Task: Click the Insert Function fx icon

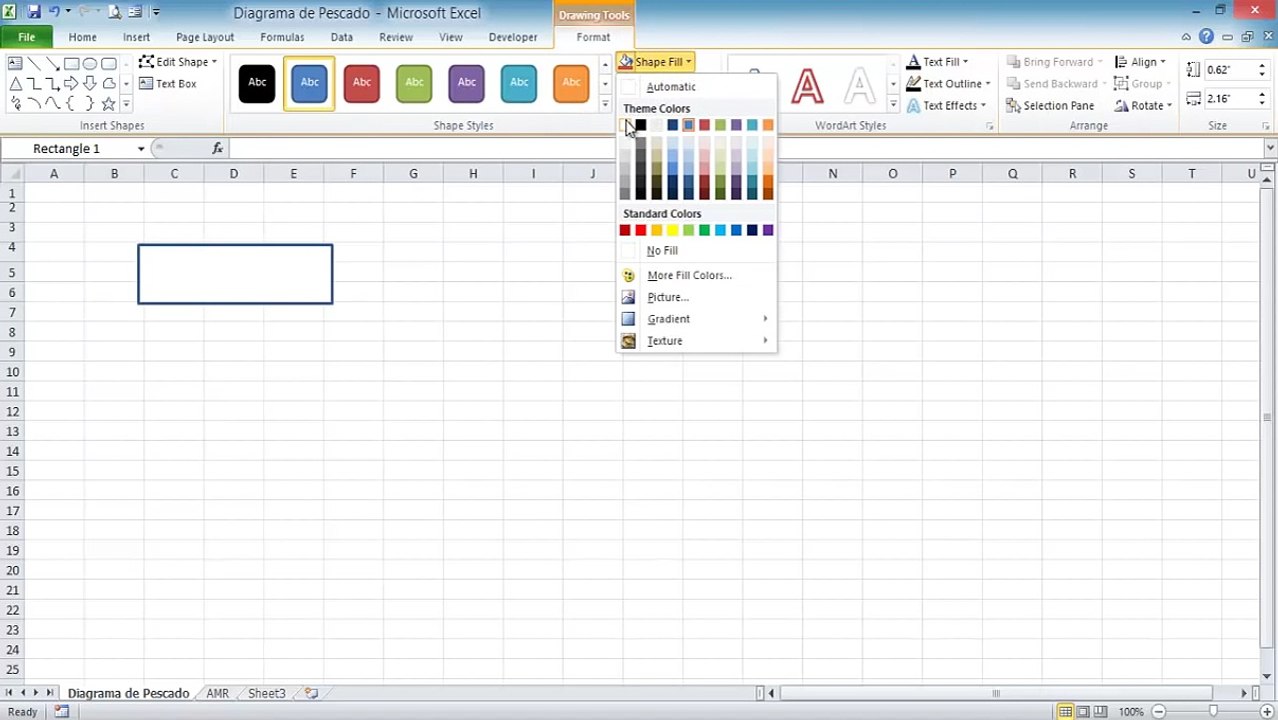Action: tap(217, 148)
